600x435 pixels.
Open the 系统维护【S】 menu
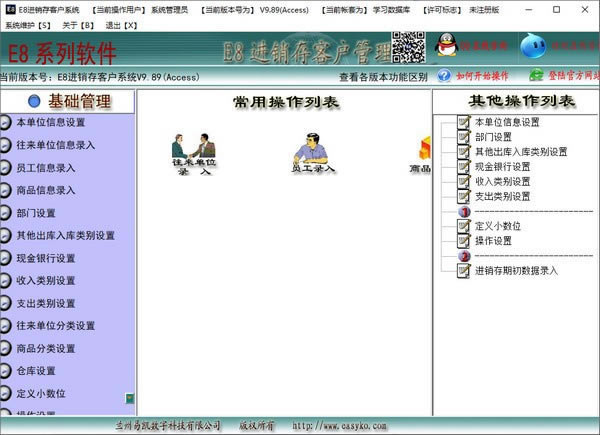28,26
